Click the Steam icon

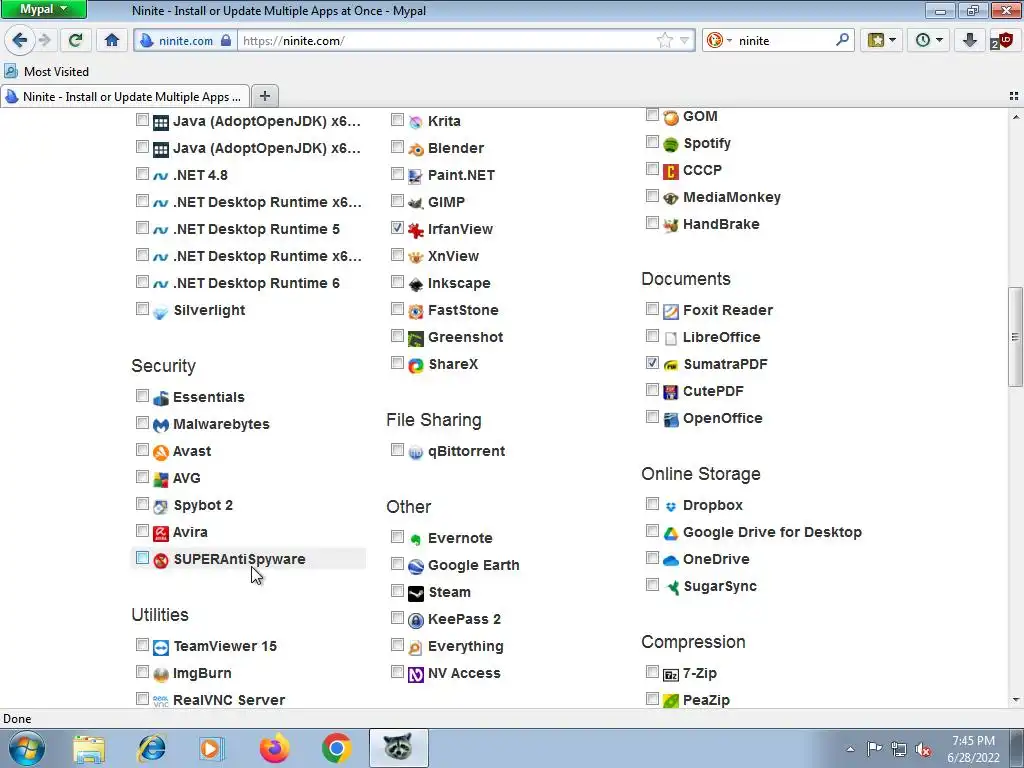coord(415,593)
